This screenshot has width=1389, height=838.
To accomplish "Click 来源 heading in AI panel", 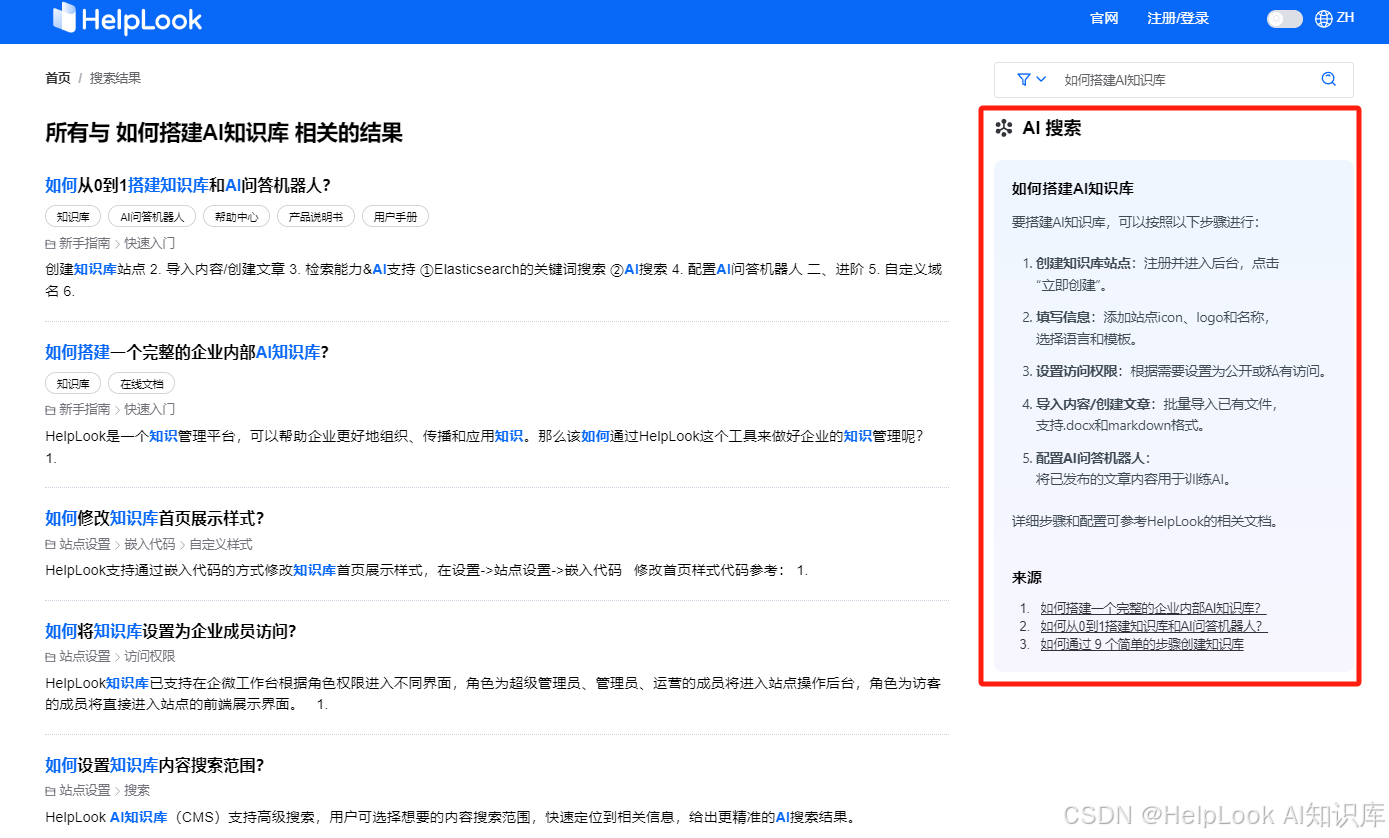I will click(x=1027, y=578).
